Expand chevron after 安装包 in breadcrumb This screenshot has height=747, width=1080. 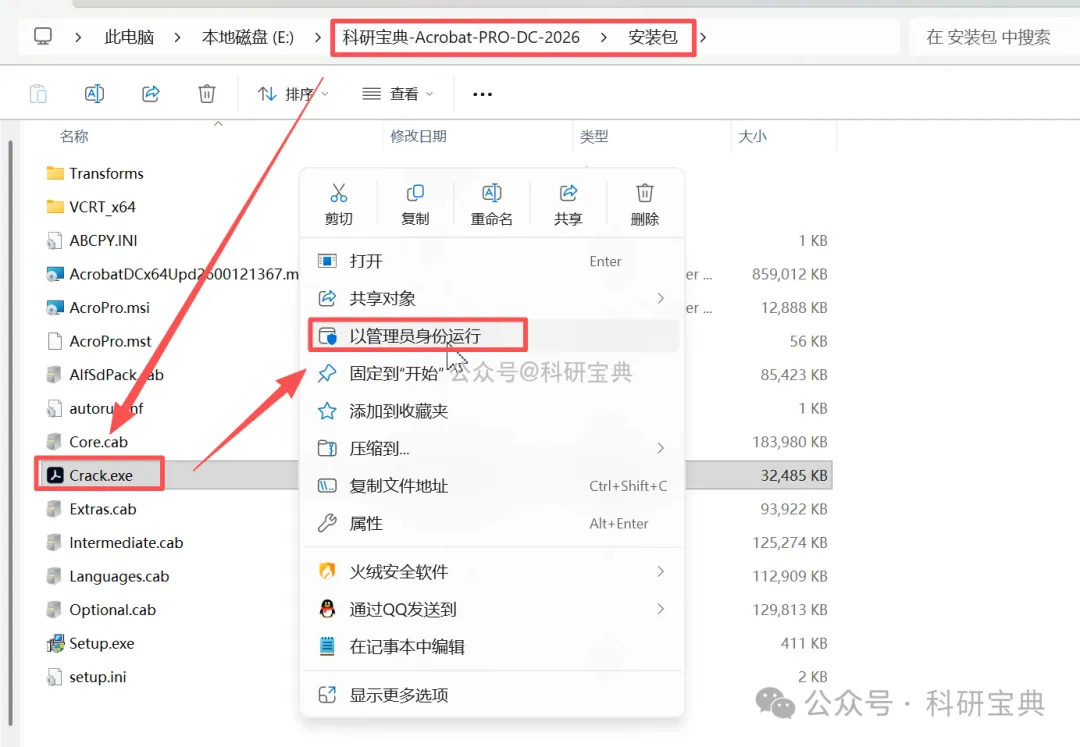point(703,37)
